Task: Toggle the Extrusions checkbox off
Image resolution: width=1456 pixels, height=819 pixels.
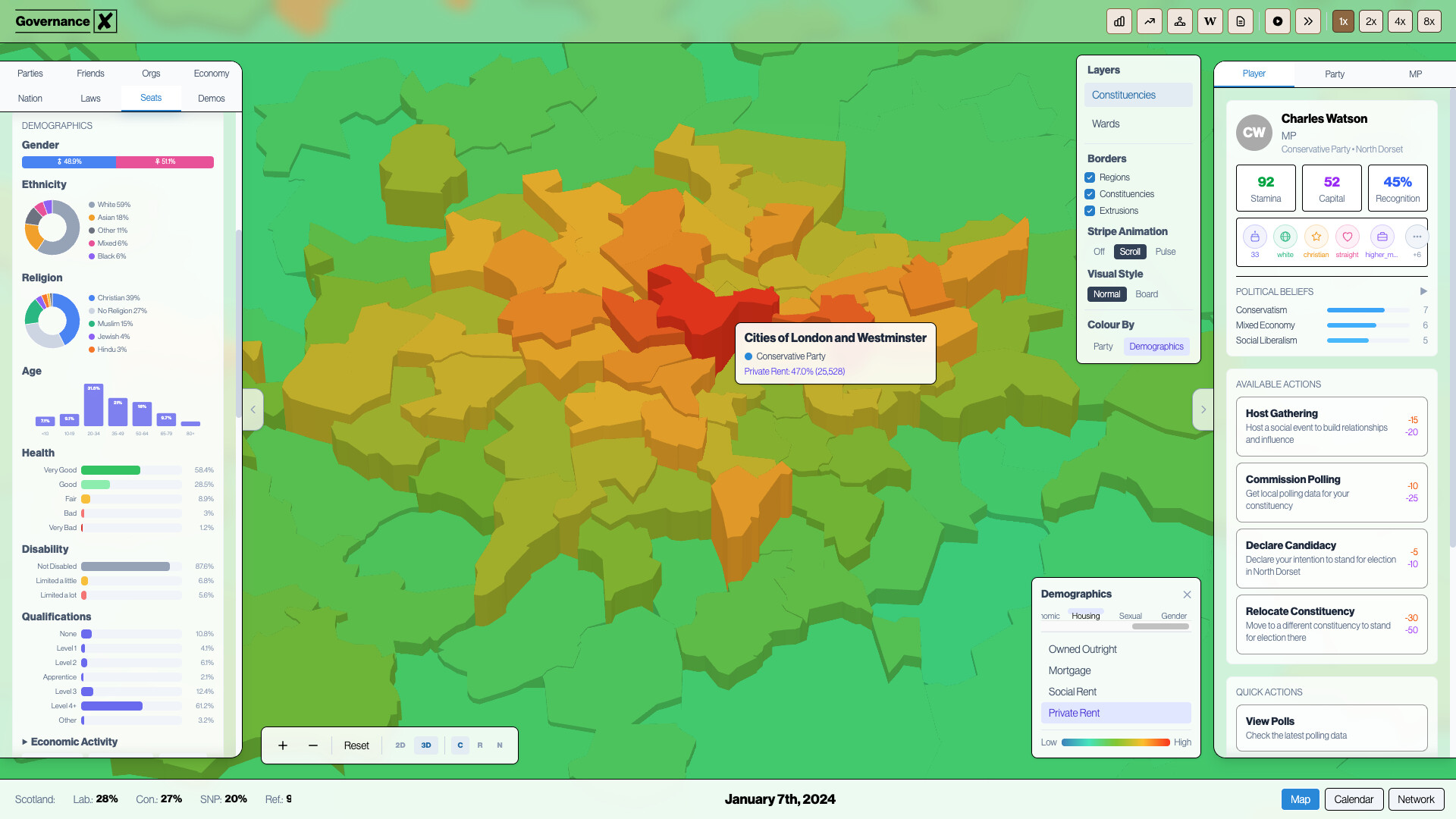Action: (x=1090, y=211)
